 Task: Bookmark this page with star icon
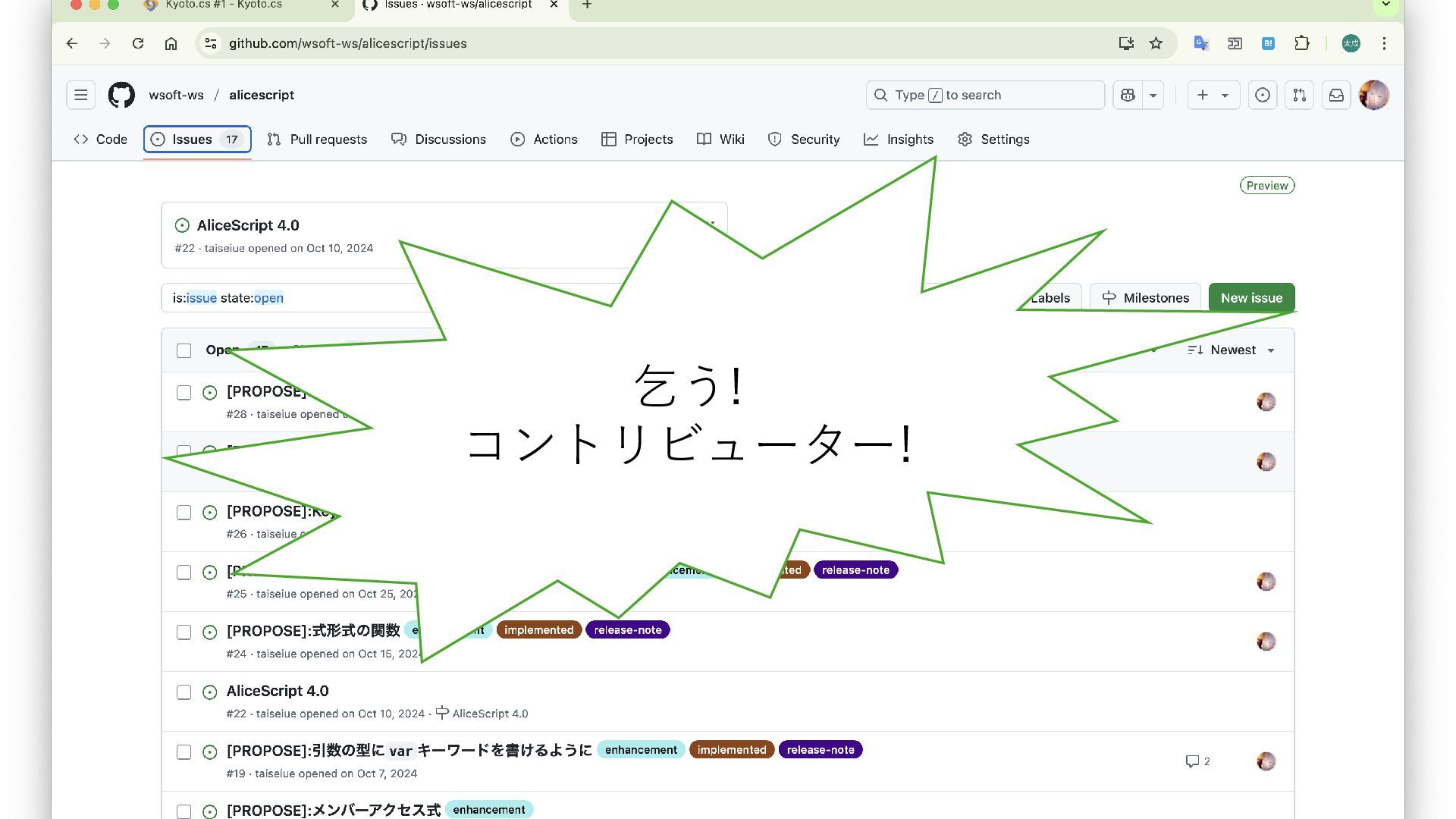coord(1156,43)
